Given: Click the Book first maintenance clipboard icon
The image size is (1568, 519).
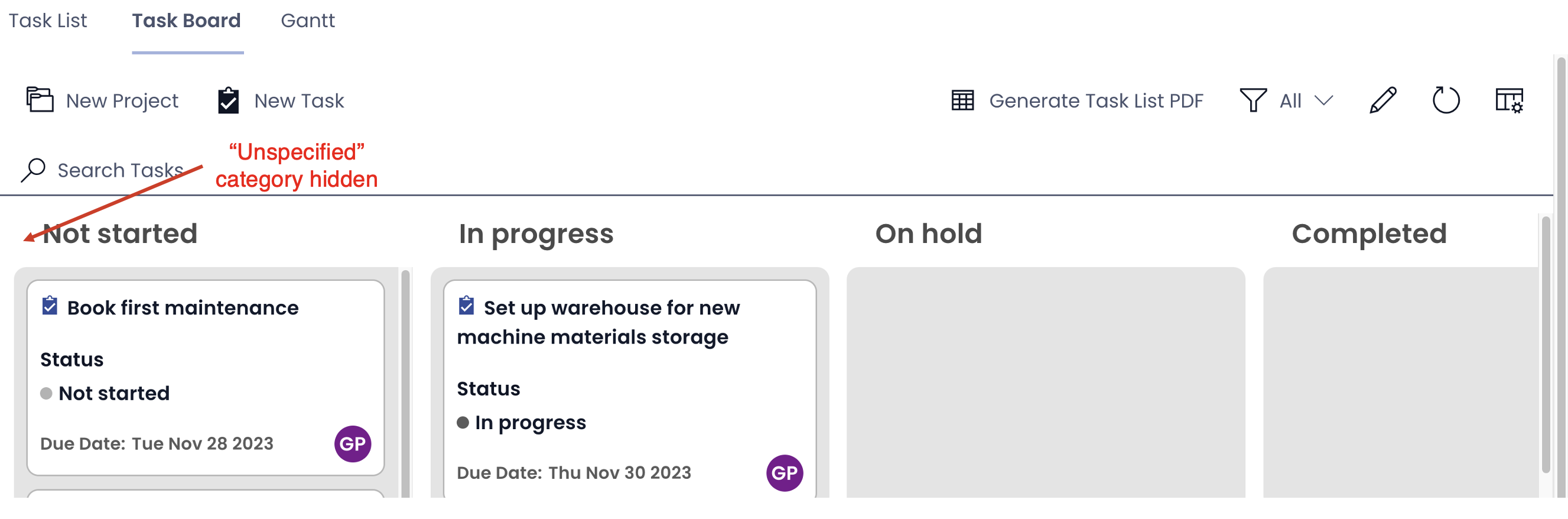Looking at the screenshot, I should [49, 306].
